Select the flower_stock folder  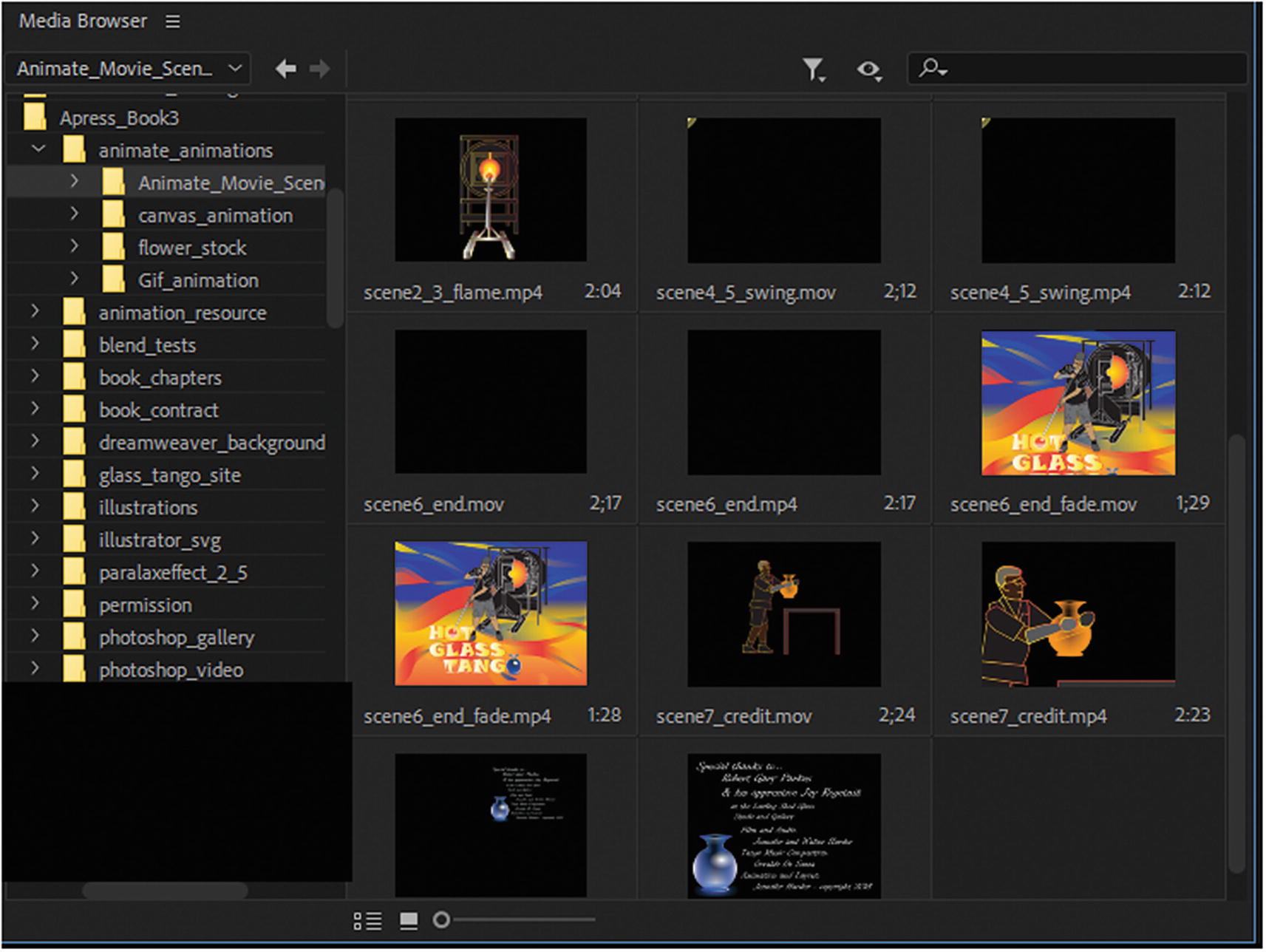tap(191, 248)
